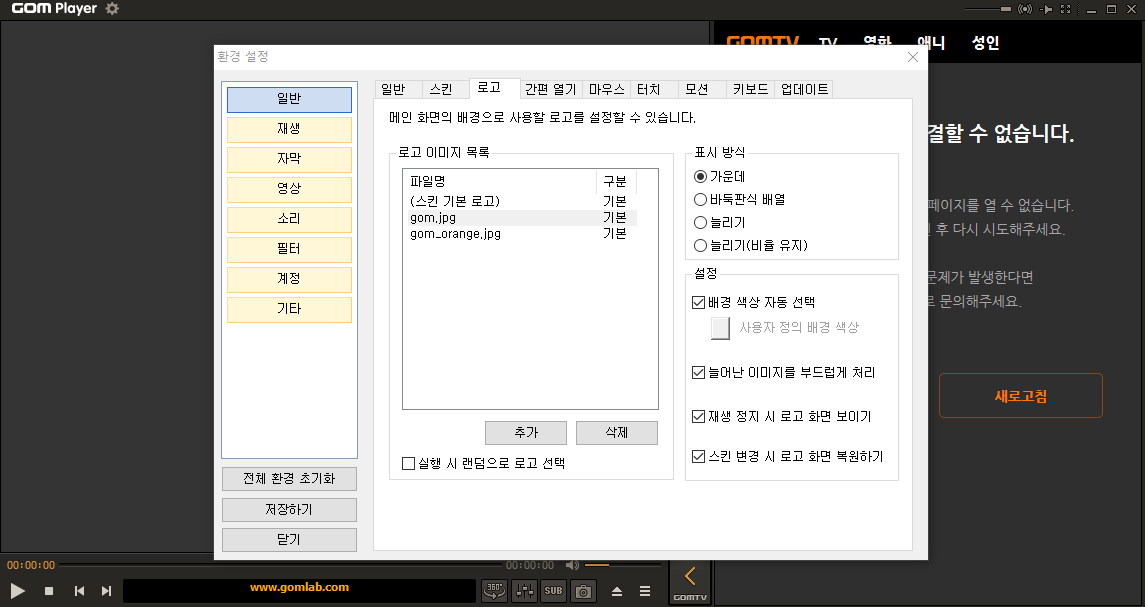This screenshot has height=607, width=1145.
Task: Jump to previous file in playlist
Action: [79, 590]
